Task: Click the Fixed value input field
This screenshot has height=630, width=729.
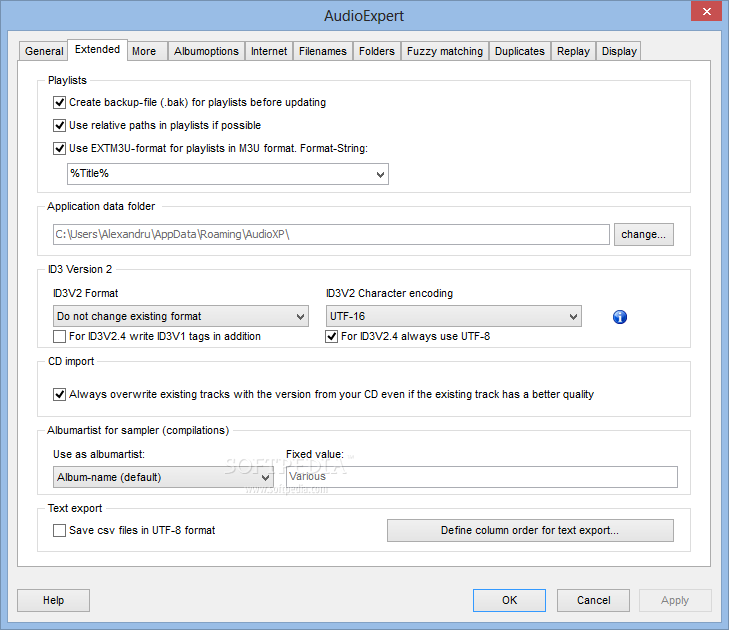Action: click(482, 477)
